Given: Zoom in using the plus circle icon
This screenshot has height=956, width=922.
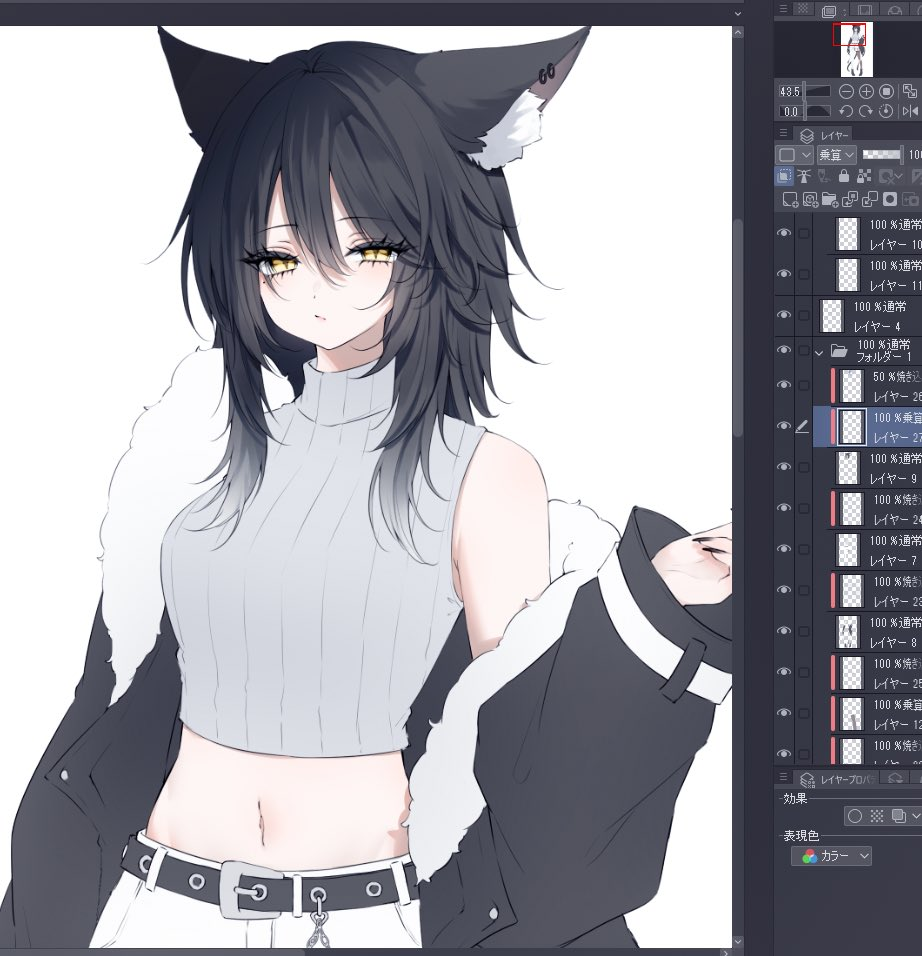Looking at the screenshot, I should tap(866, 91).
